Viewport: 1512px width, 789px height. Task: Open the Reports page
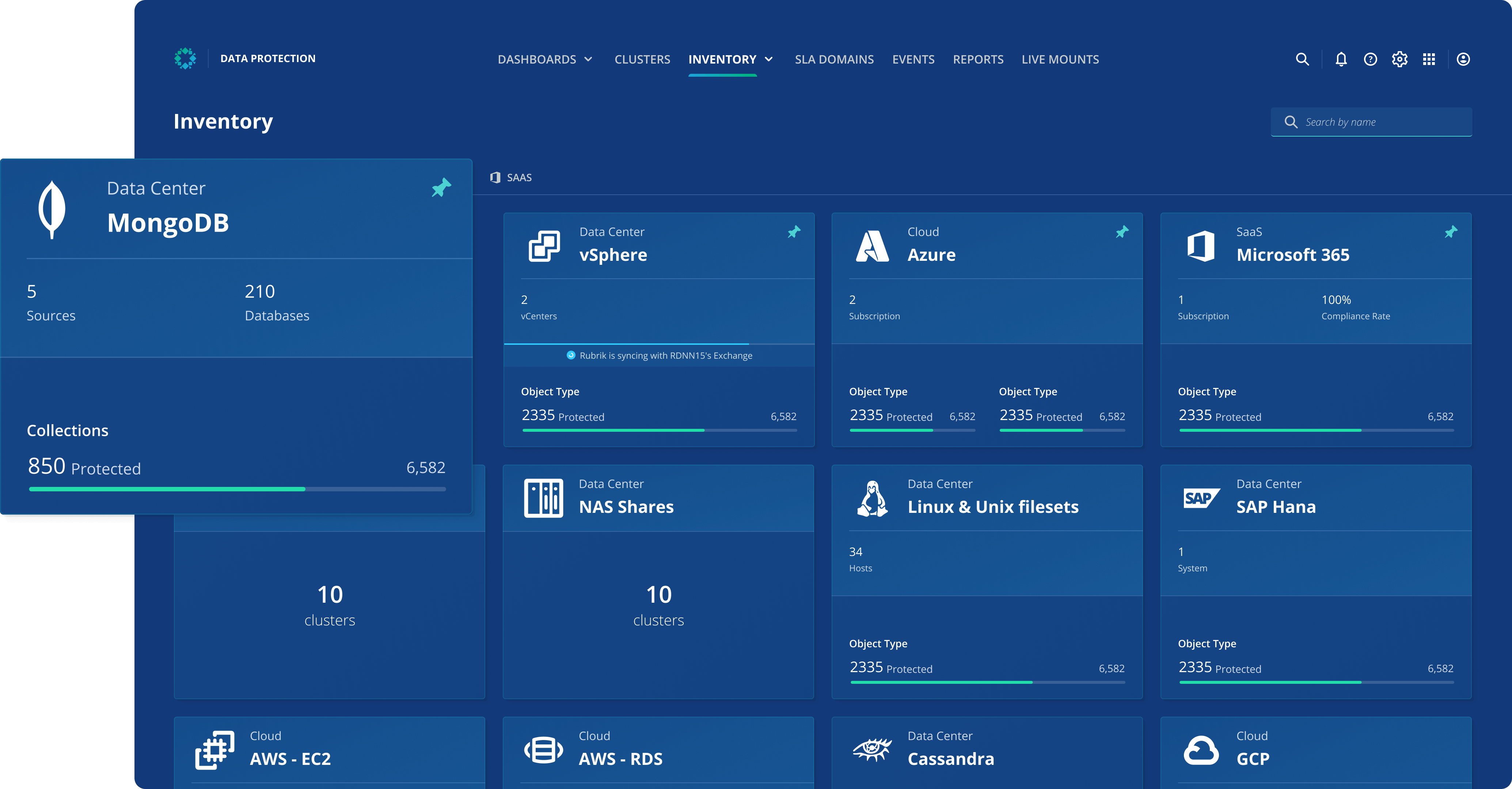[978, 59]
